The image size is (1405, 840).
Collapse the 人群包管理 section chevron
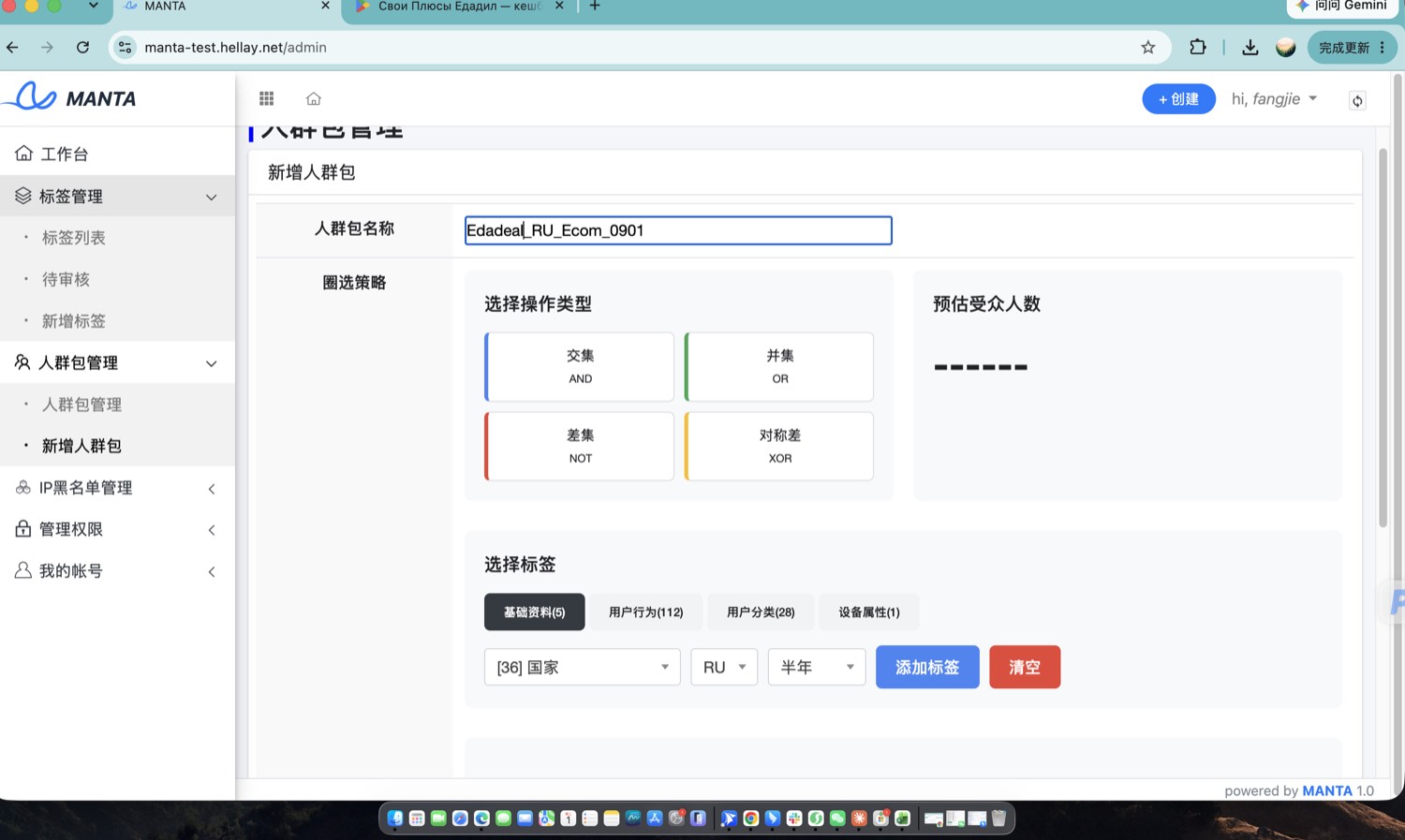[x=212, y=363]
